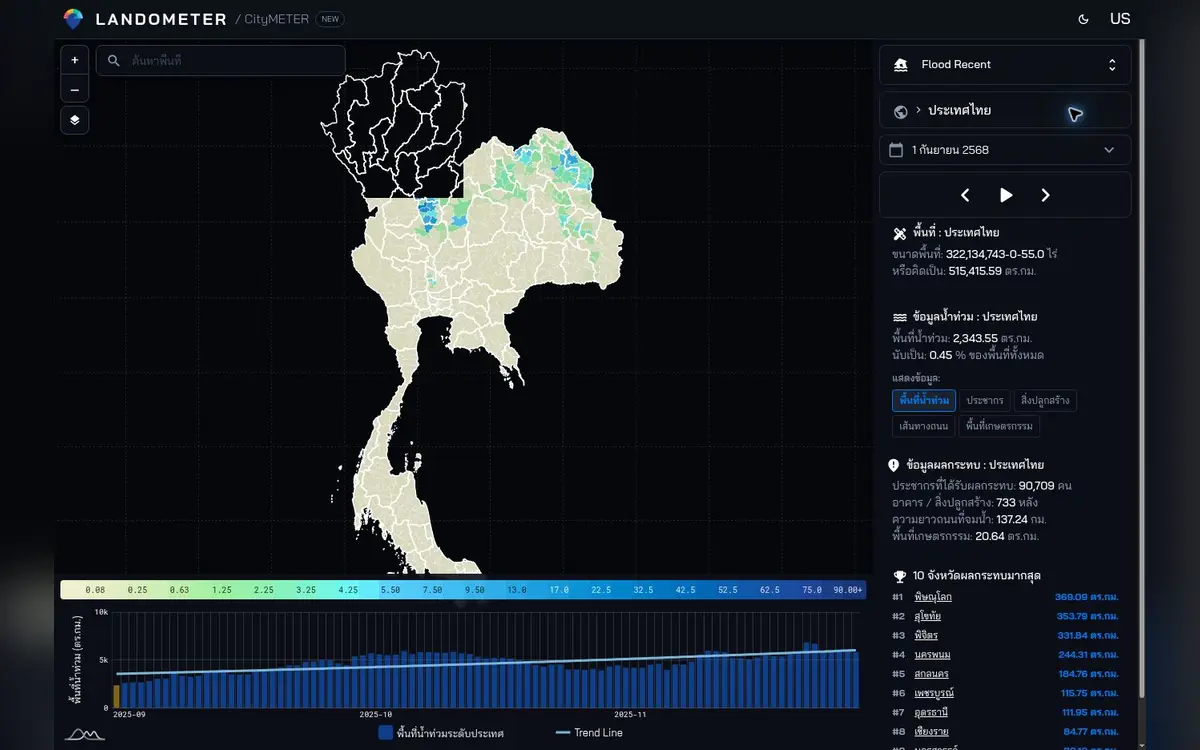Click the trophy icon in top provinces

898,576
